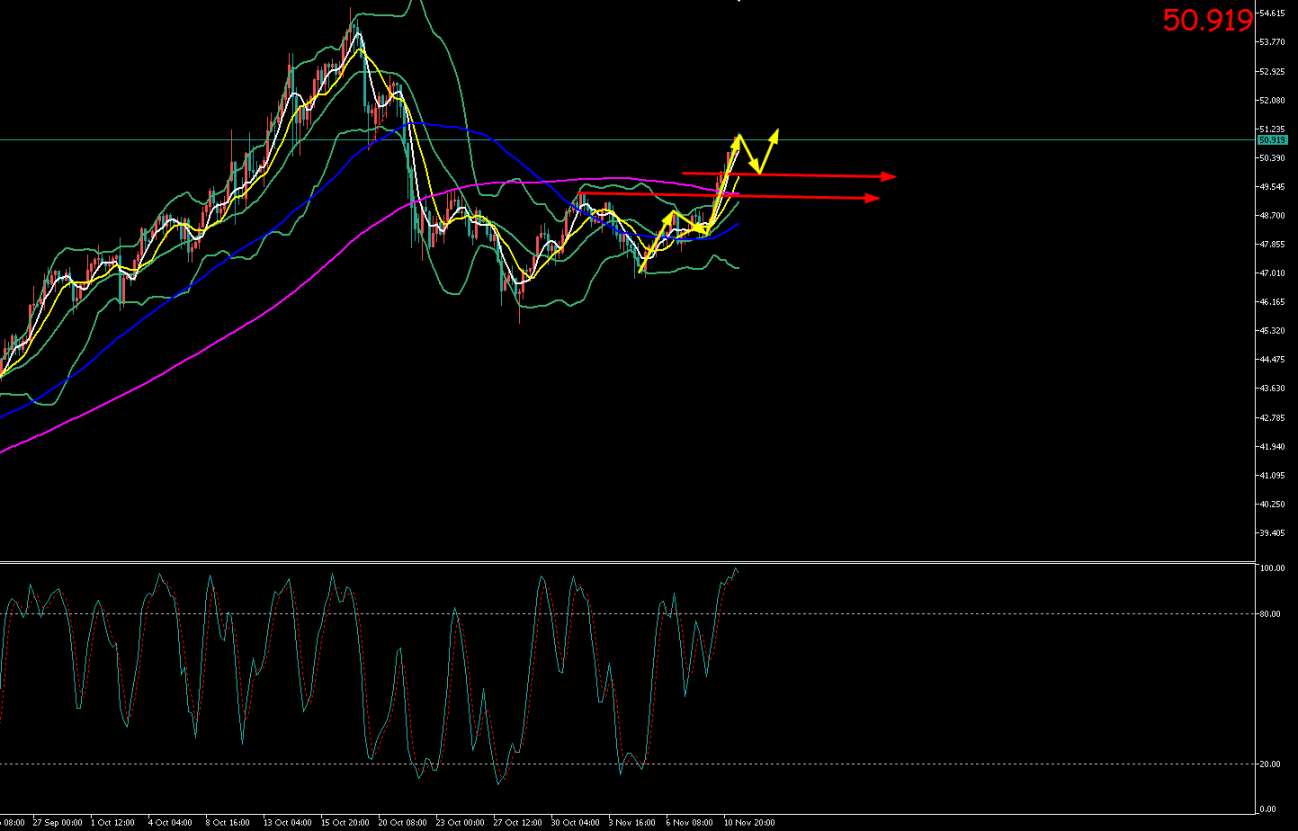Click the oscillator 20.00 level label
The image size is (1298, 831).
pyautogui.click(x=1270, y=764)
